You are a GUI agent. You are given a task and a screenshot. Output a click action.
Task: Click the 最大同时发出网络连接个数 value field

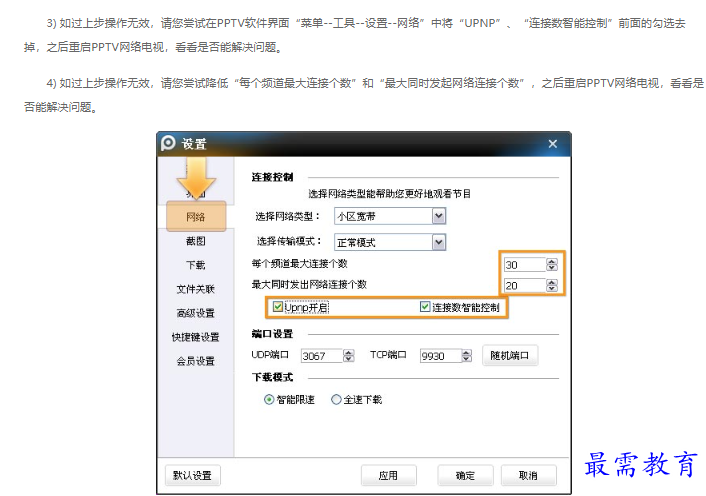point(524,285)
